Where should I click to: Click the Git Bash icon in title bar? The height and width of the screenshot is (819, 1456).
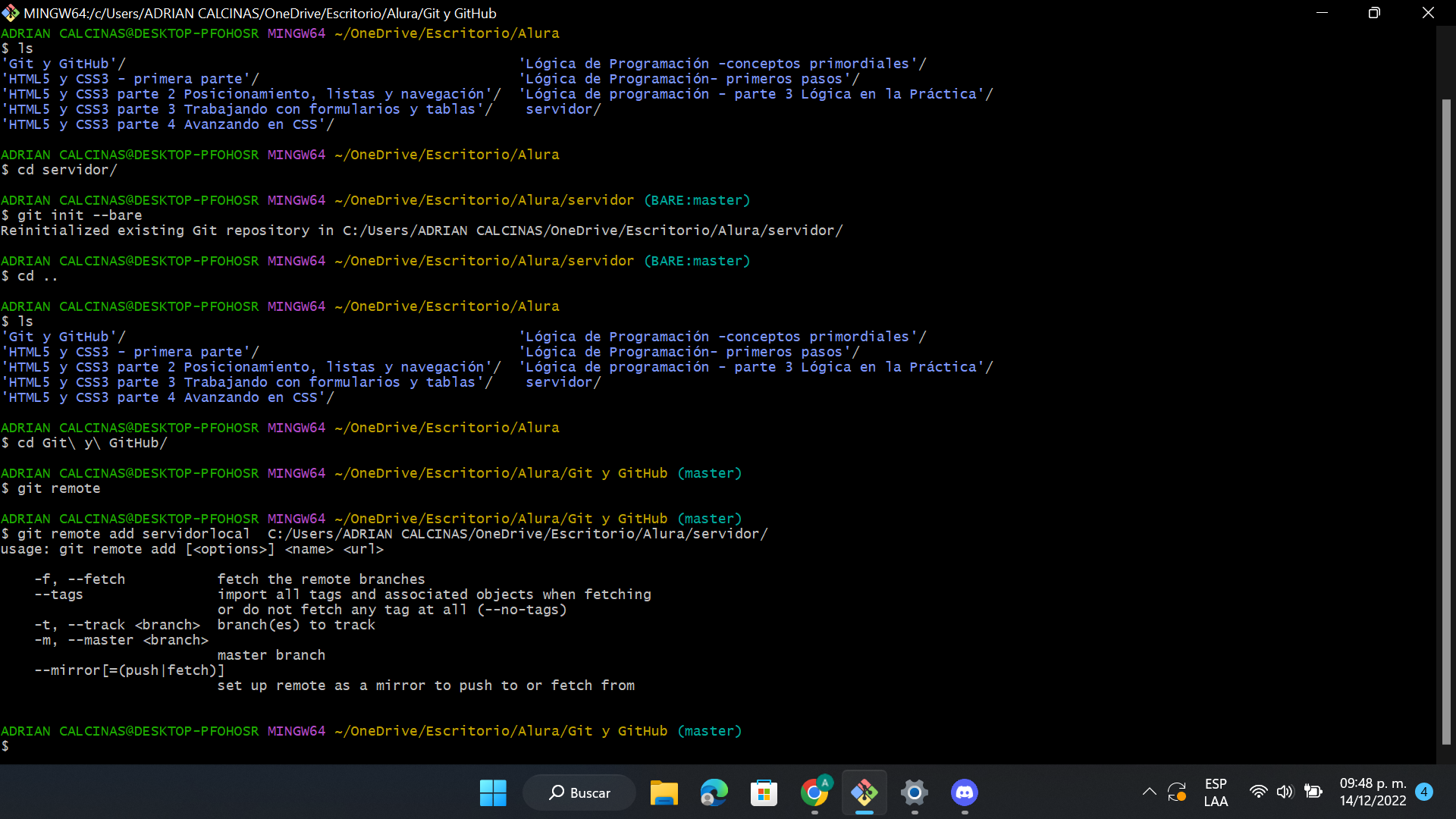pyautogui.click(x=10, y=13)
